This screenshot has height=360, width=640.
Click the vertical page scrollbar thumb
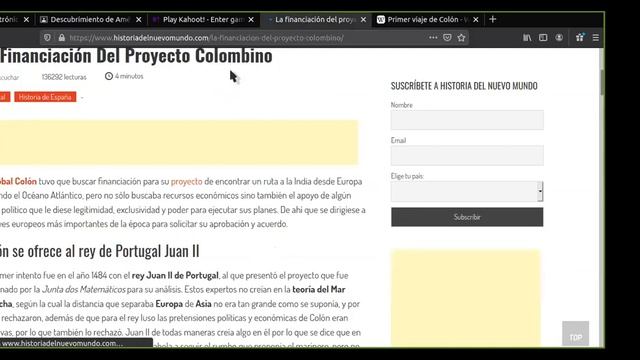[602, 82]
